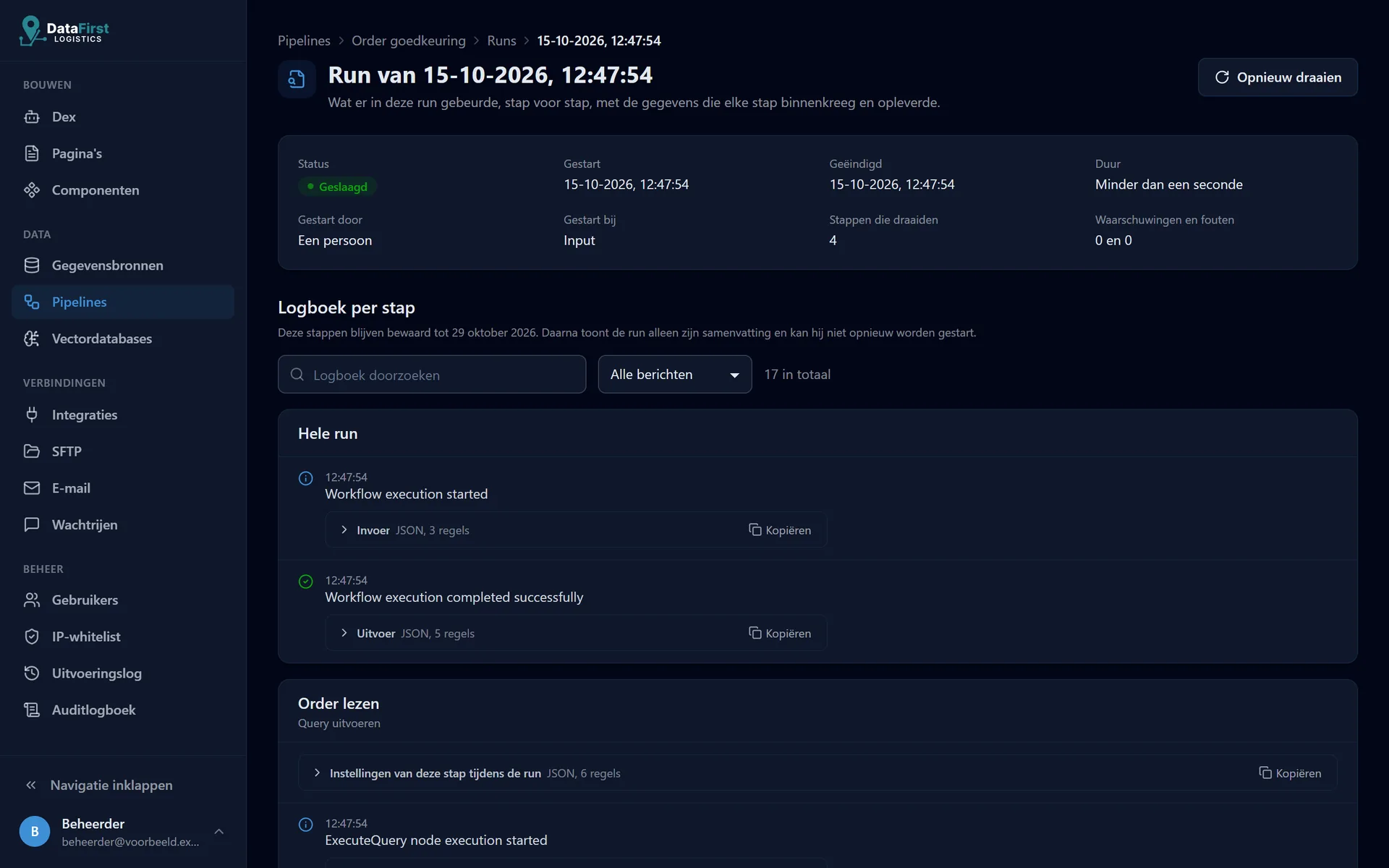The image size is (1389, 868).
Task: Click 'ExecuteQuery node execution started' log entry
Action: click(436, 841)
